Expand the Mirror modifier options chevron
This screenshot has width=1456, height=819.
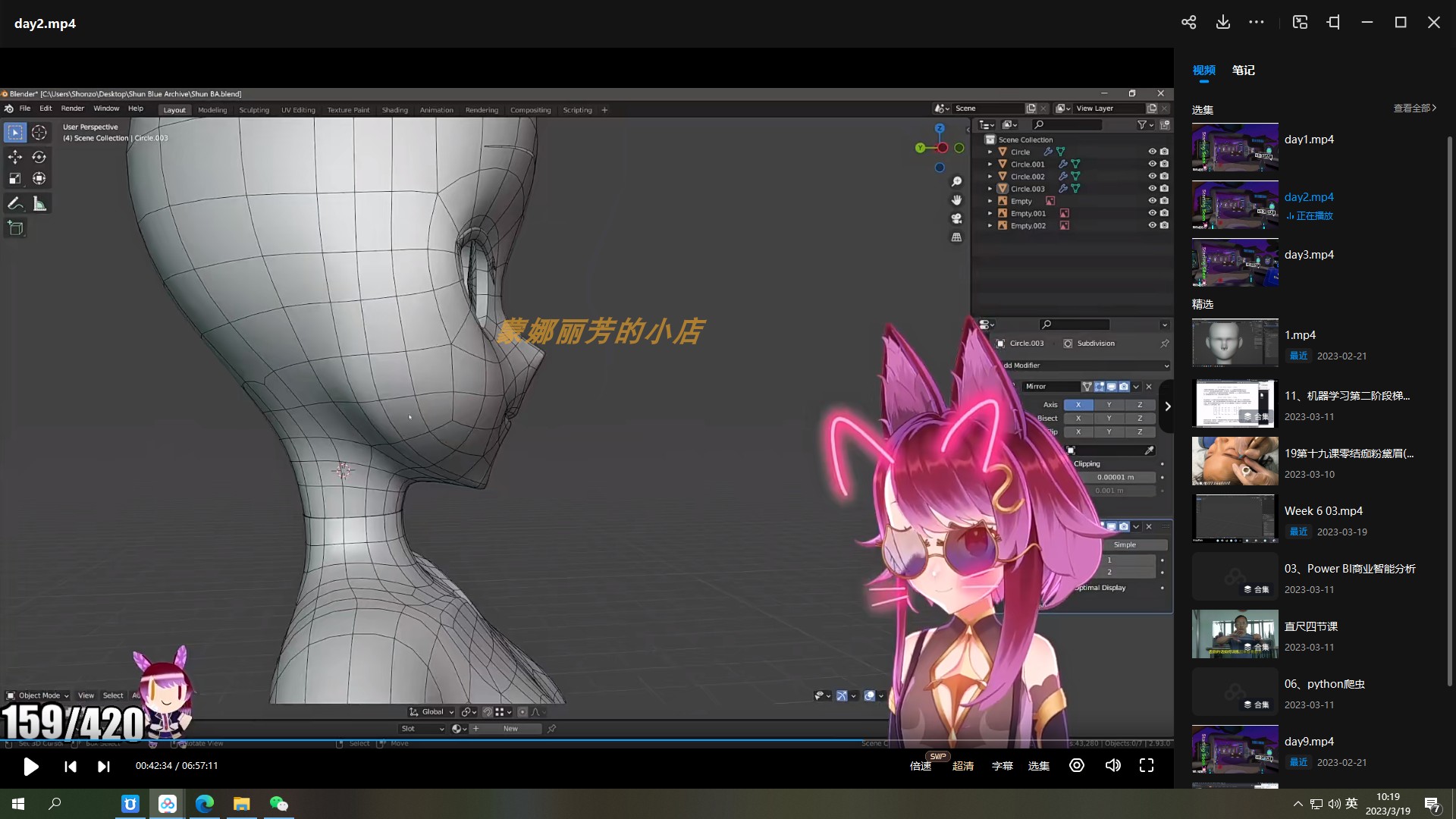1136,387
